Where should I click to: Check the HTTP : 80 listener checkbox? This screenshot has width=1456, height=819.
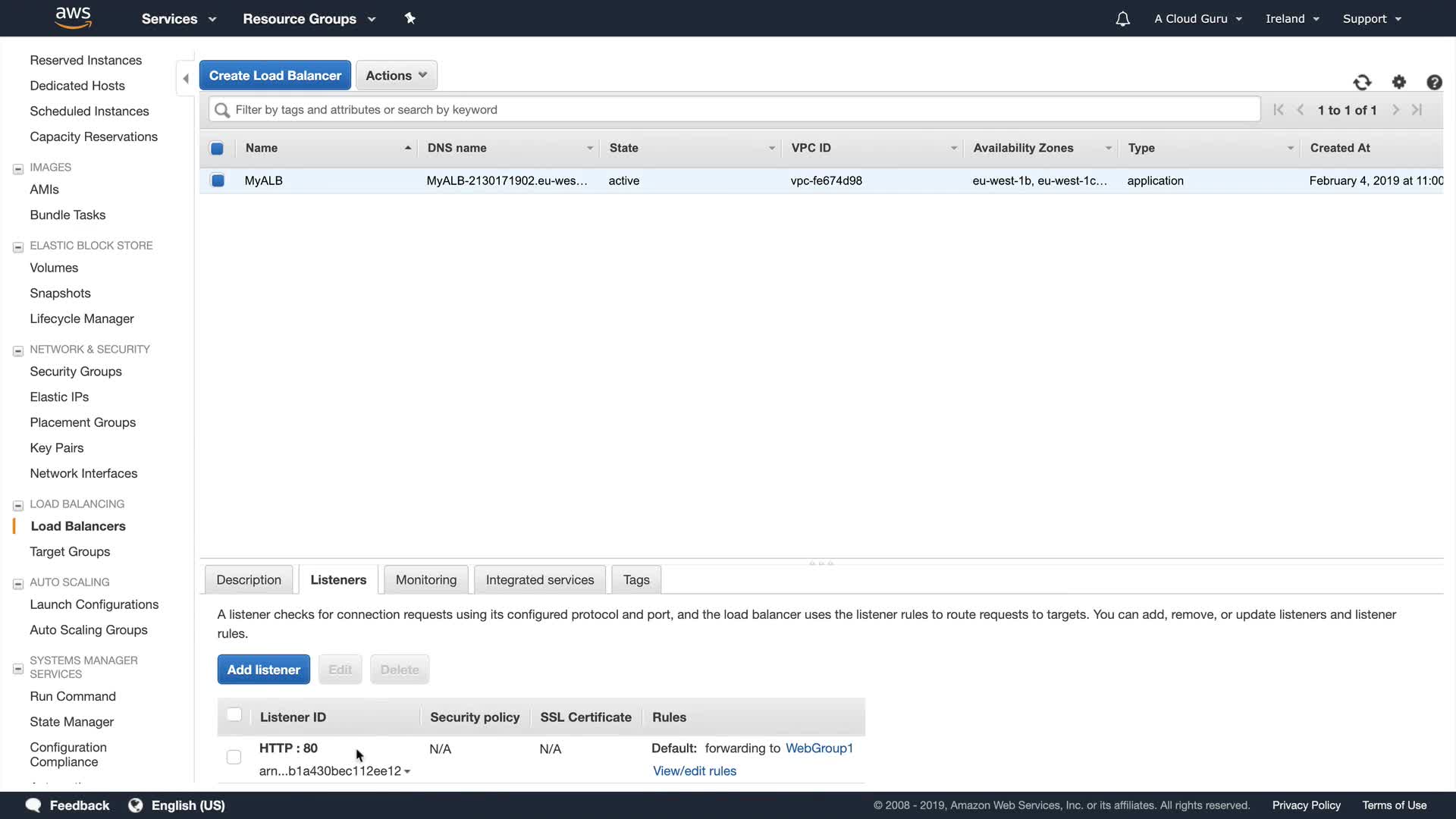coord(234,757)
